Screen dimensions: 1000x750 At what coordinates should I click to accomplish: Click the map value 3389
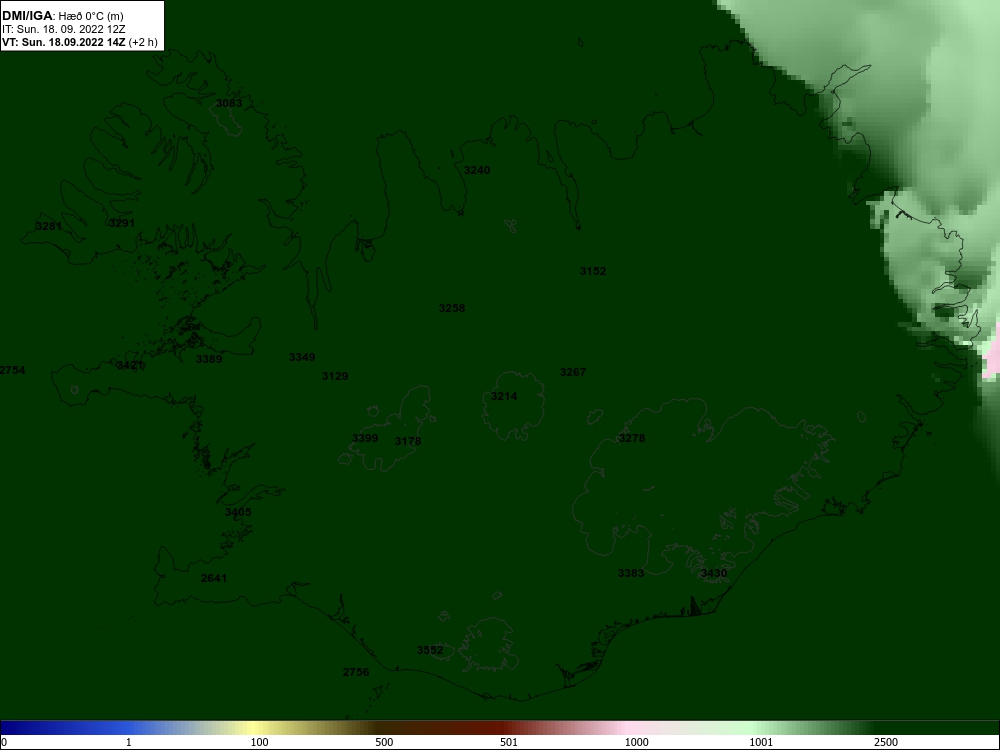click(209, 360)
